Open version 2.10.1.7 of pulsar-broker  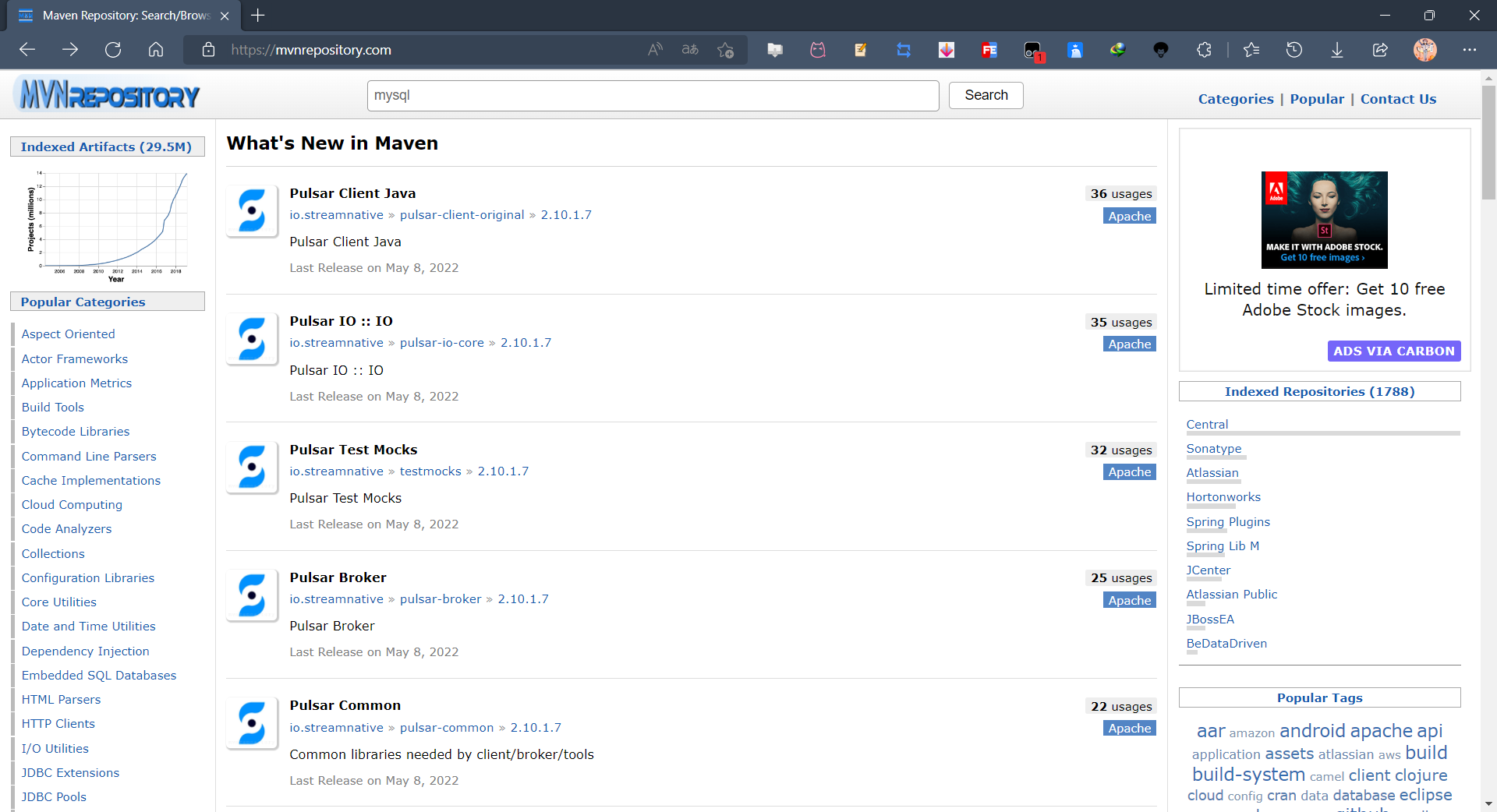[523, 599]
